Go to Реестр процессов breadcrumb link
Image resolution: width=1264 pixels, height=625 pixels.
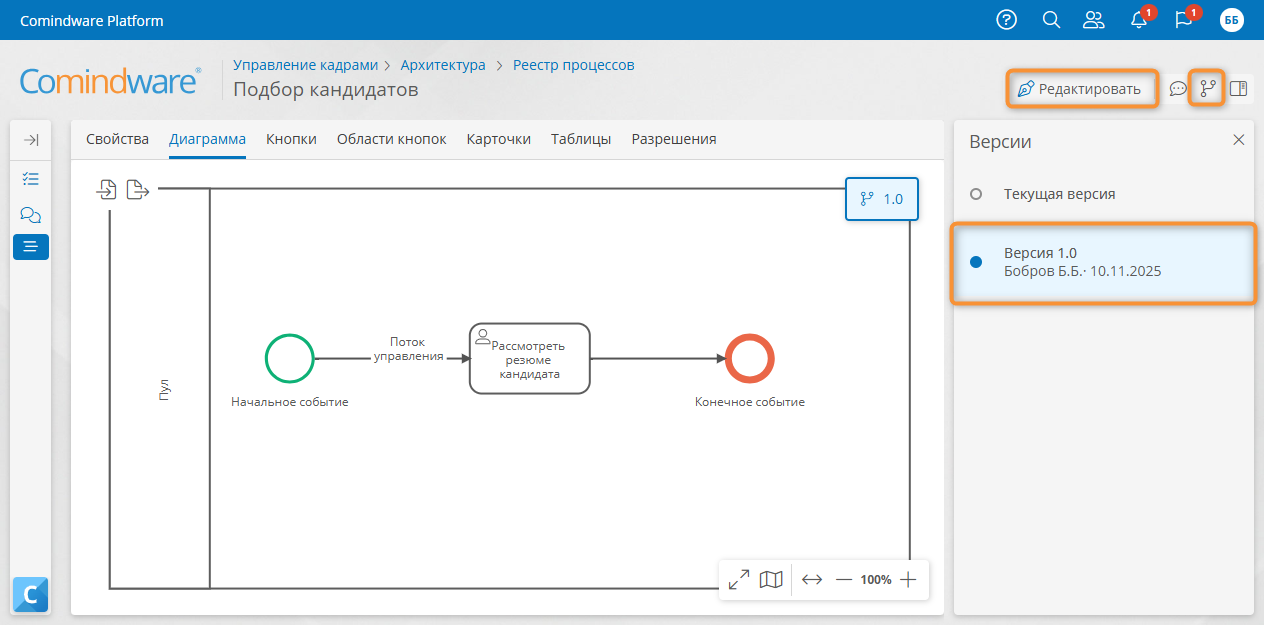pos(573,65)
